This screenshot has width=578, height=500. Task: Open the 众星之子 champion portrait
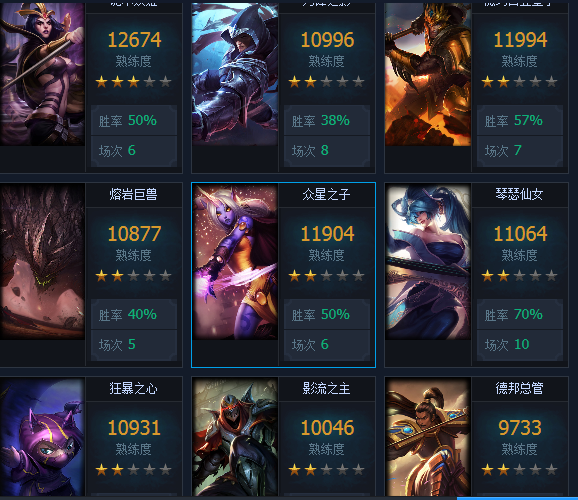coord(235,261)
